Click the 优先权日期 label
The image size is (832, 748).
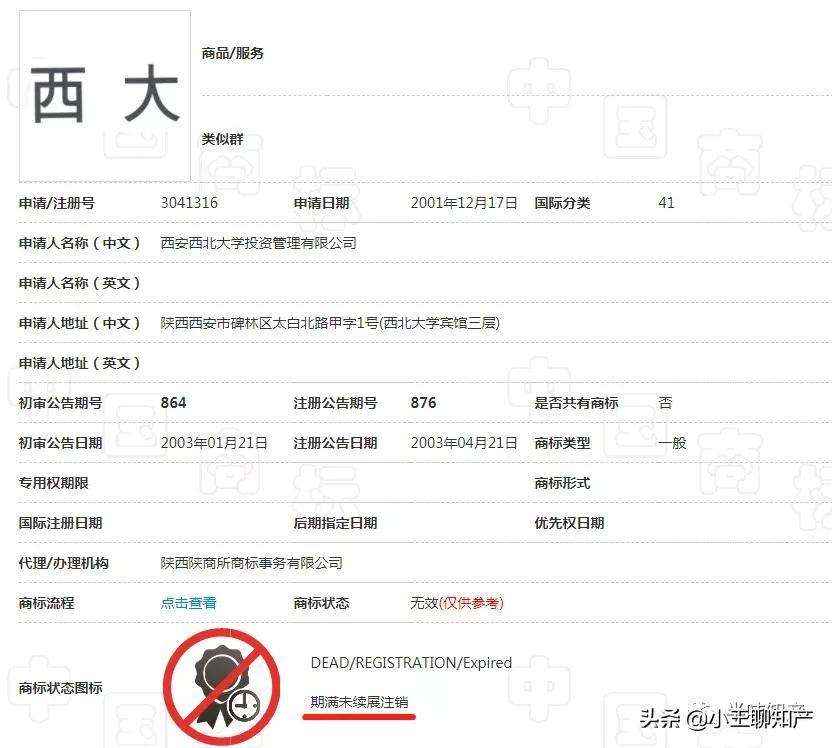point(569,523)
